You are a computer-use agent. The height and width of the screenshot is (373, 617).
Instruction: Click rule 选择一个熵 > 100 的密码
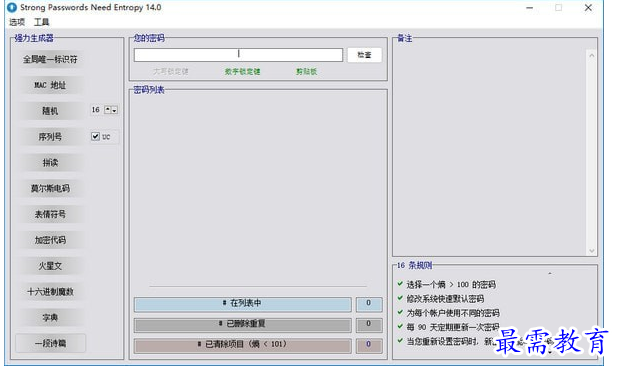click(451, 284)
